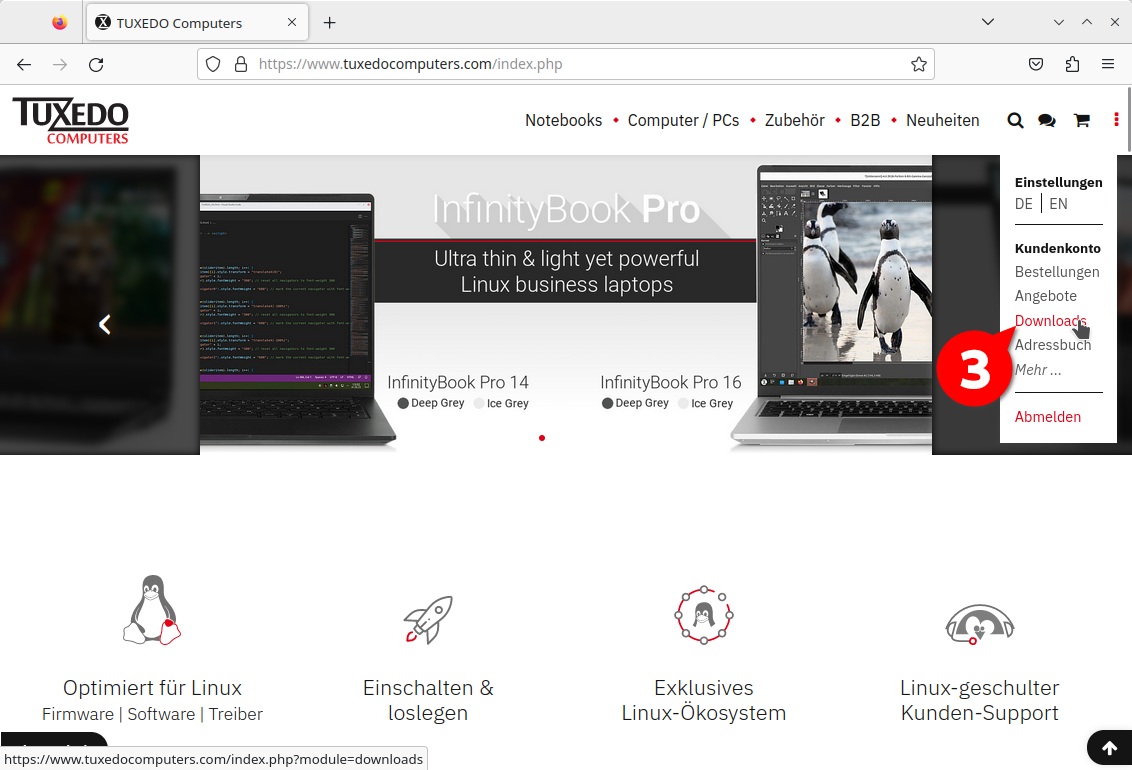Close the TUXEDO Computers tab
The height and width of the screenshot is (770, 1132).
pos(292,22)
